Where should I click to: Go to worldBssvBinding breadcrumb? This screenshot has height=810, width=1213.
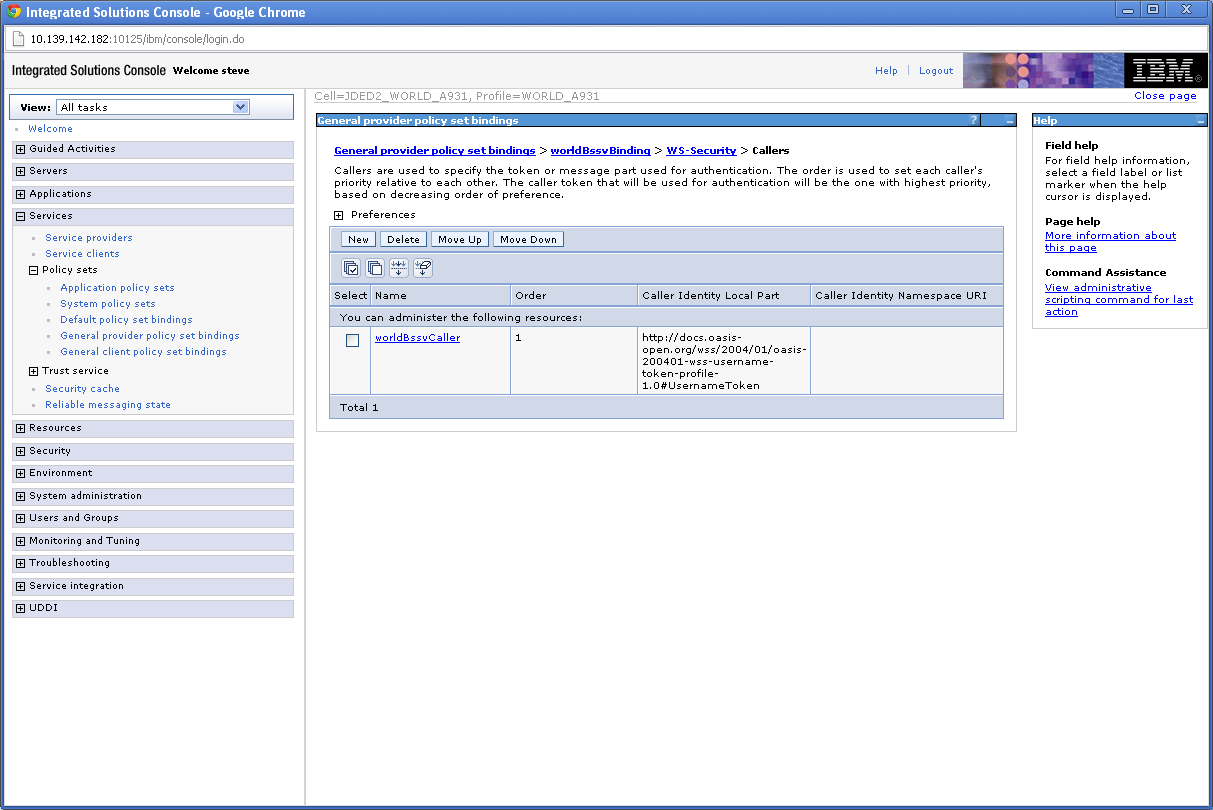point(600,150)
